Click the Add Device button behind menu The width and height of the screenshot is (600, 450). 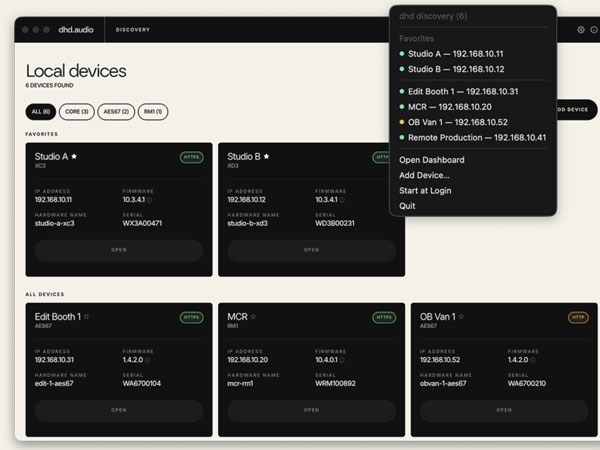577,109
